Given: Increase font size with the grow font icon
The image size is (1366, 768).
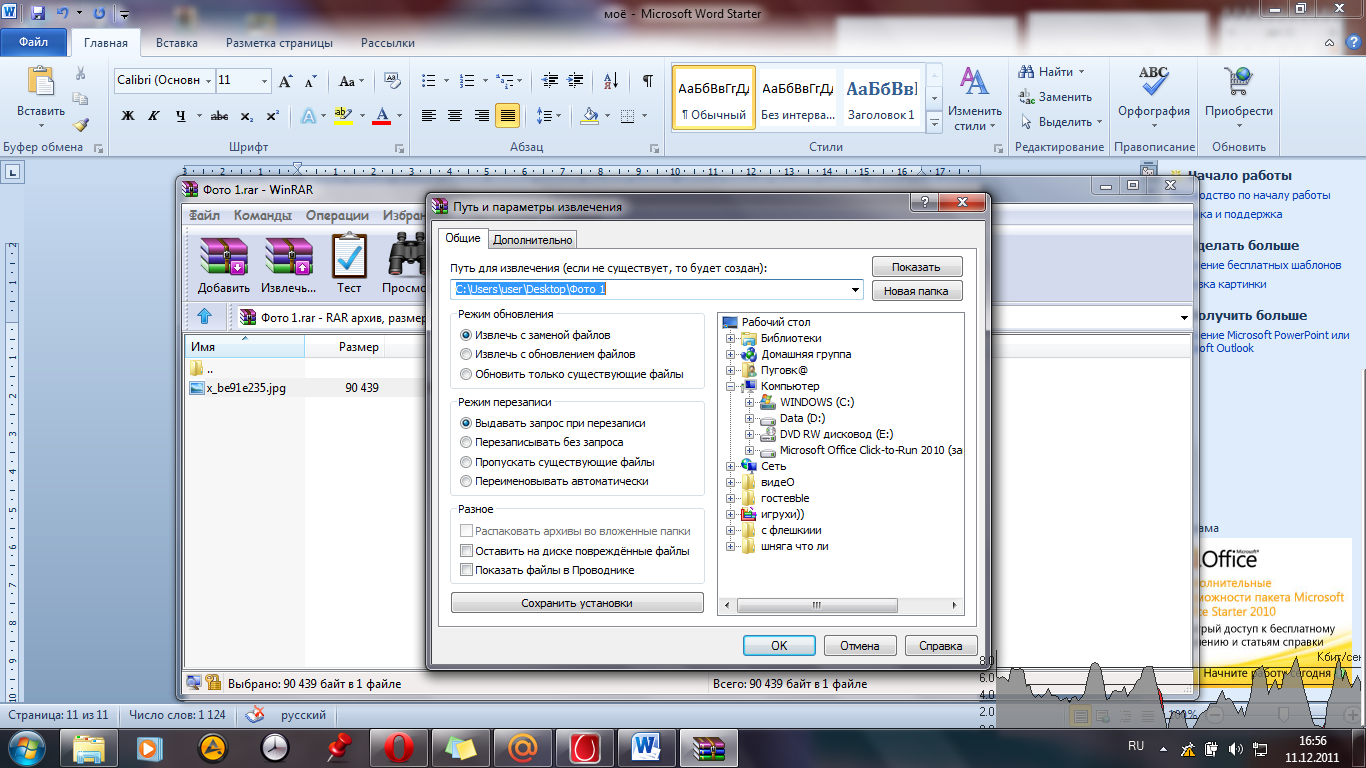Looking at the screenshot, I should tap(285, 81).
